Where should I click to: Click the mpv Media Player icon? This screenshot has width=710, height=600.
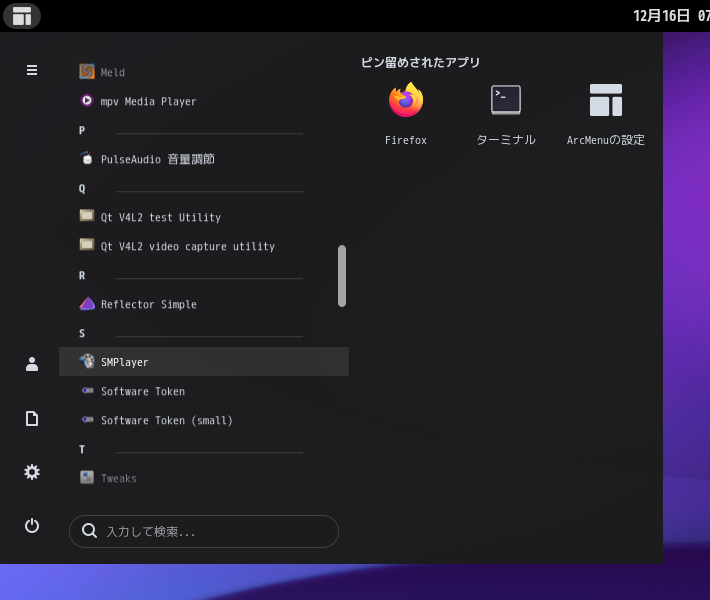pos(87,101)
